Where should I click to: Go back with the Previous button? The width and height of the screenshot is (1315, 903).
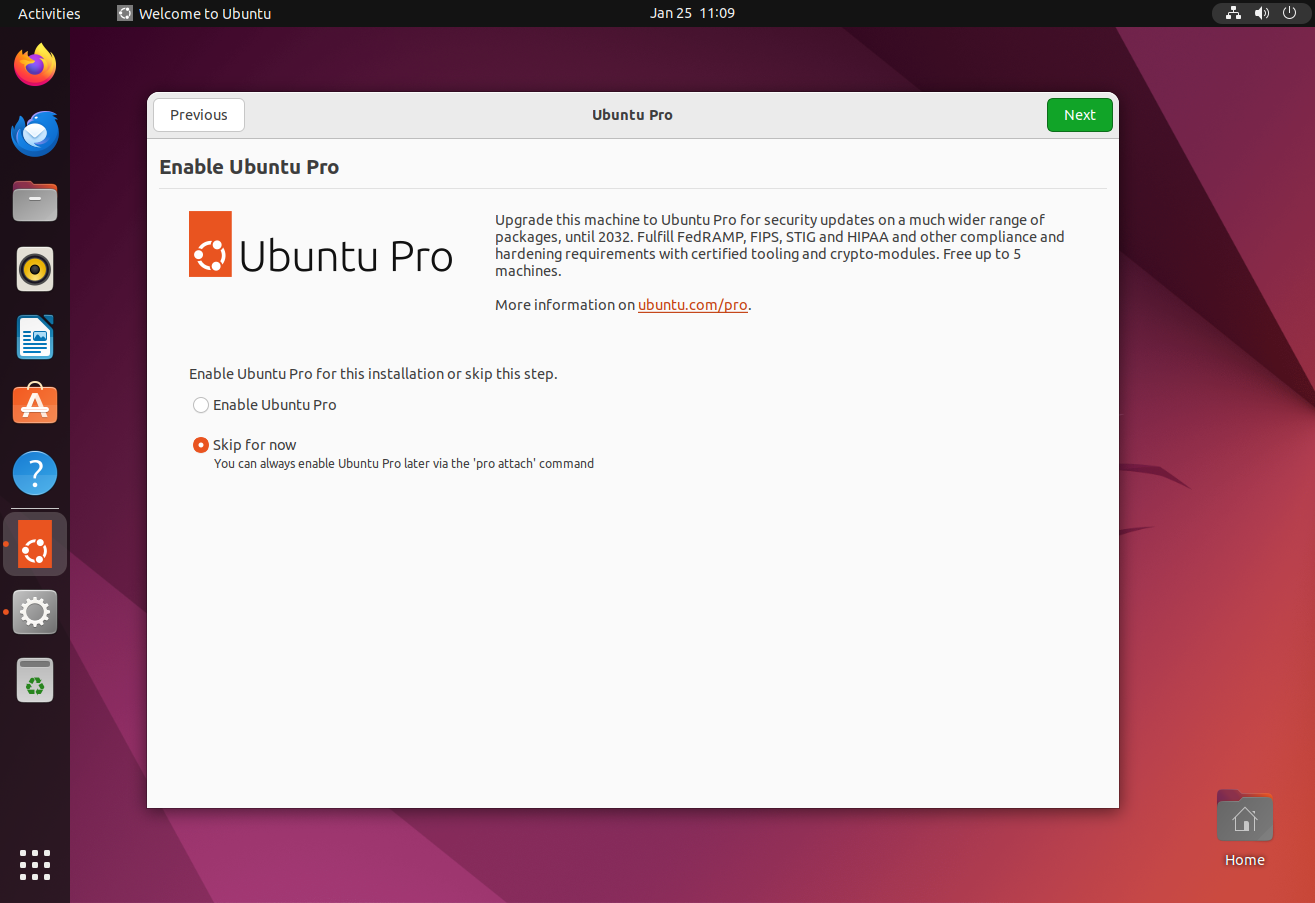[199, 115]
